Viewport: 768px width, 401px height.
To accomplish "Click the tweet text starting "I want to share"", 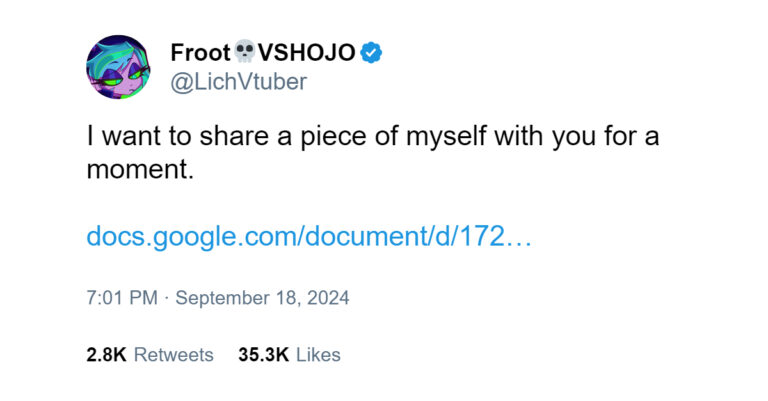I will (x=373, y=152).
